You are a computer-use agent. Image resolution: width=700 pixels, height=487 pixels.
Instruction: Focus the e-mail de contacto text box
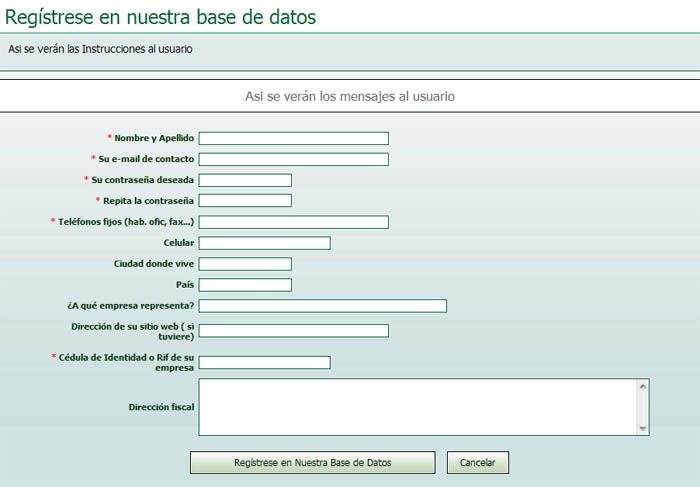(x=293, y=159)
